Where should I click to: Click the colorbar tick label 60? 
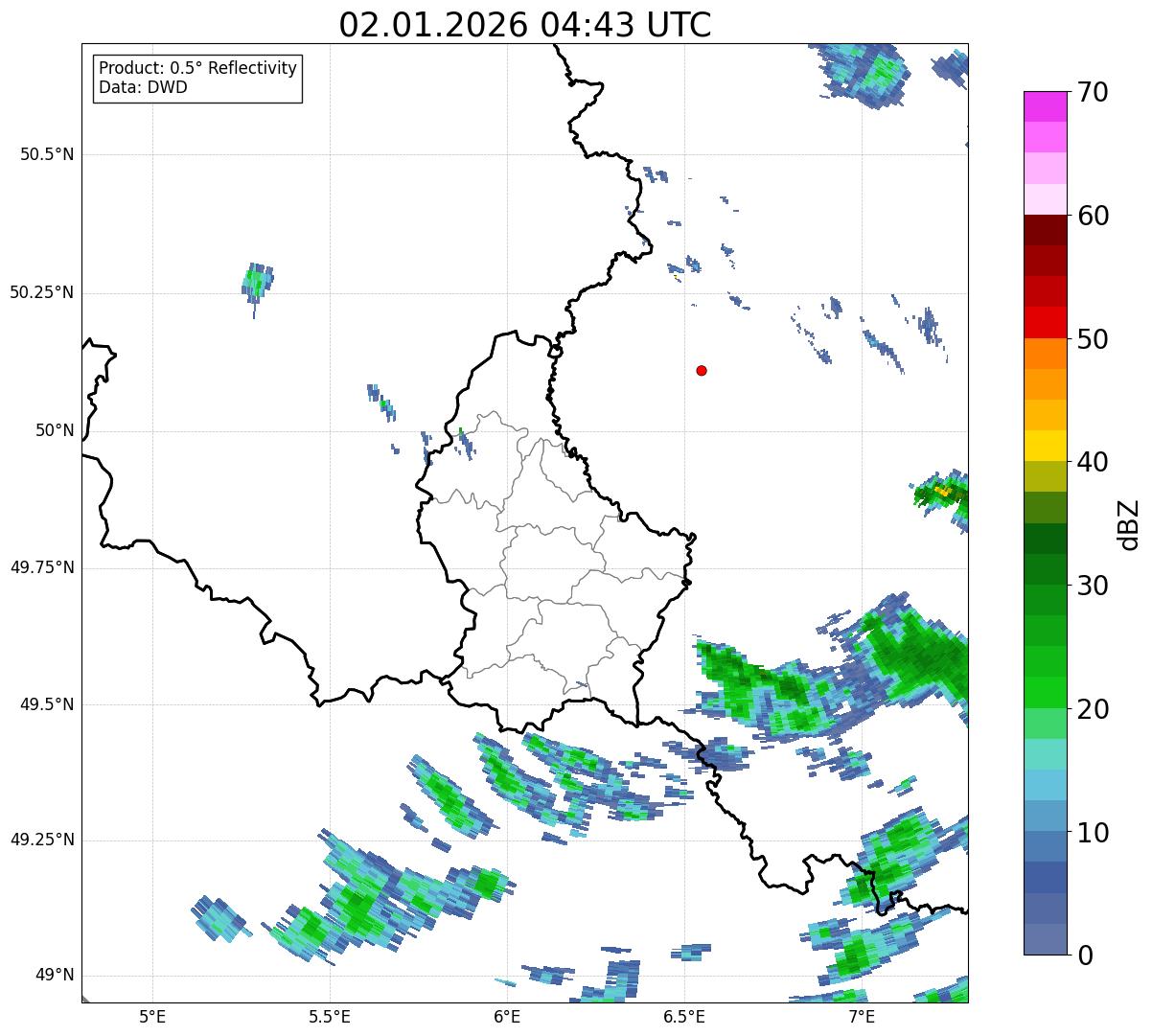pos(1093,216)
